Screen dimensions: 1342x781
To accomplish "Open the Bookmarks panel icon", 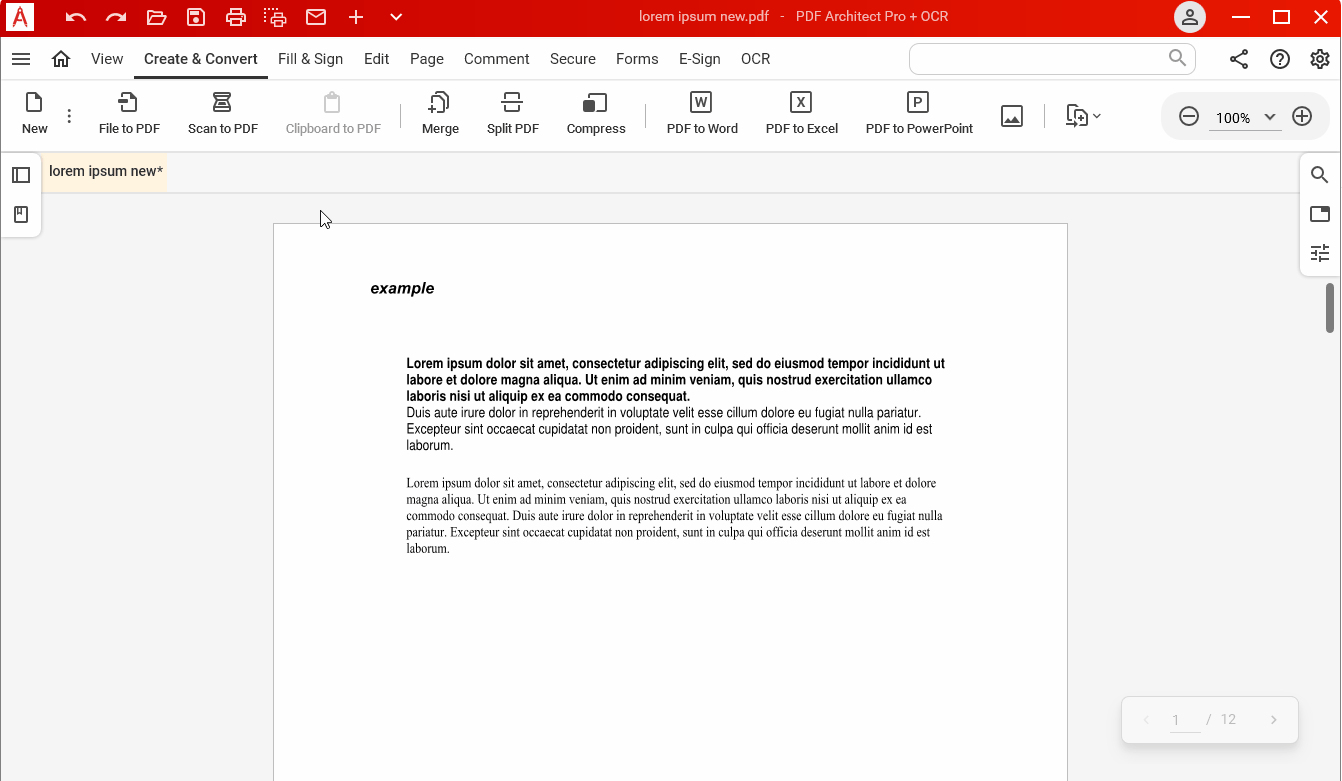I will click(x=21, y=215).
